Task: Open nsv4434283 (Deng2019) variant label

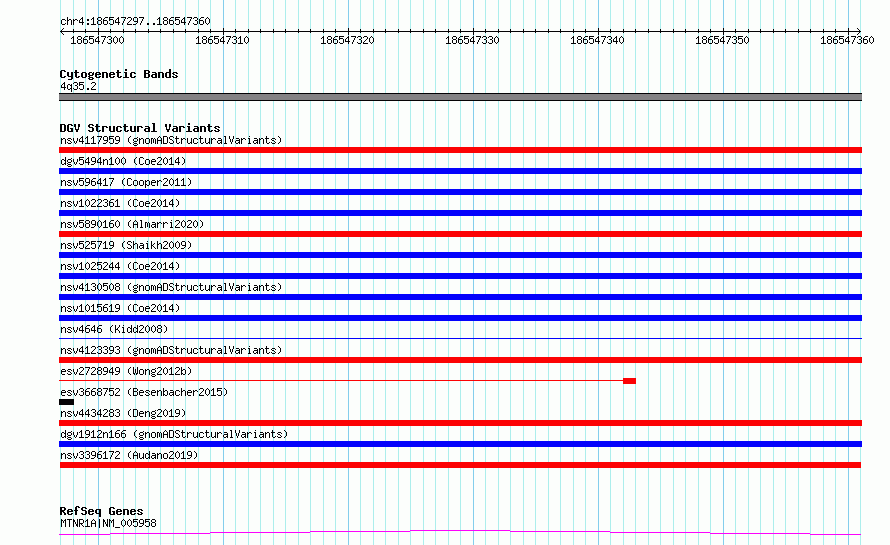Action: pyautogui.click(x=123, y=413)
